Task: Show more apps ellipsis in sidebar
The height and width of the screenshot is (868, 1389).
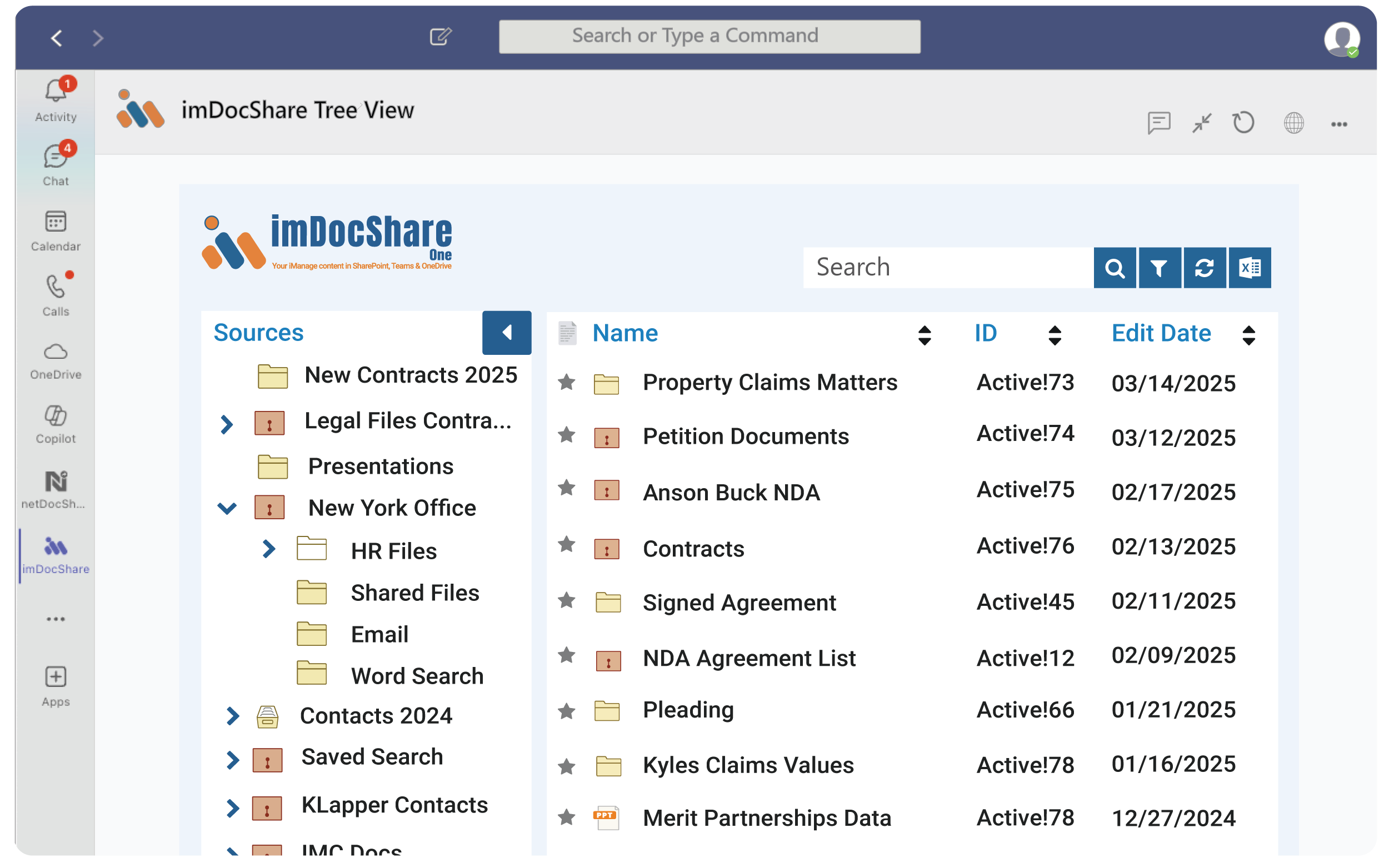Action: click(x=56, y=619)
